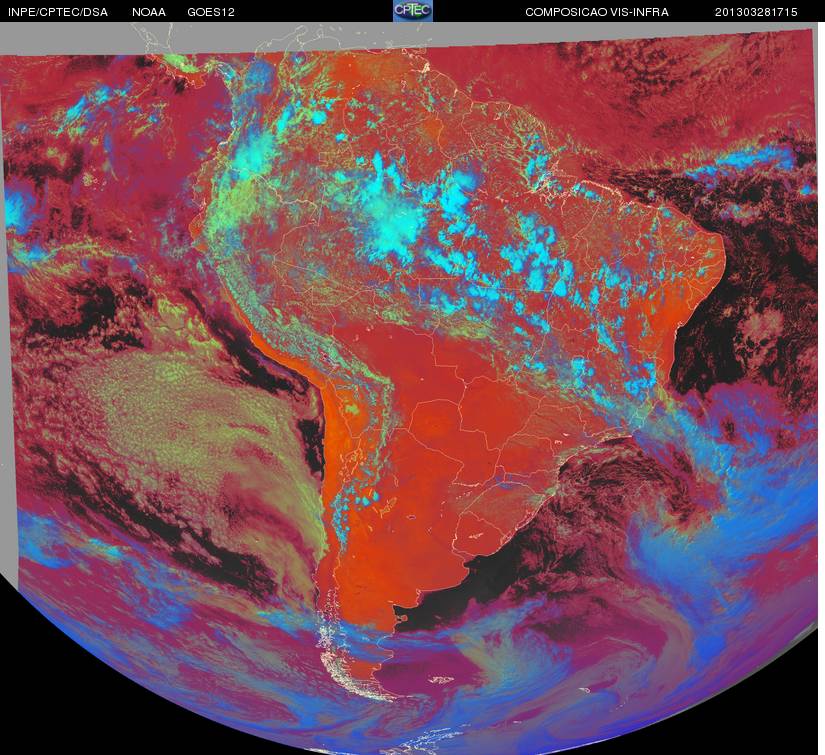Viewport: 825px width, 755px height.
Task: Select the GOES12 satellite label
Action: tap(211, 12)
